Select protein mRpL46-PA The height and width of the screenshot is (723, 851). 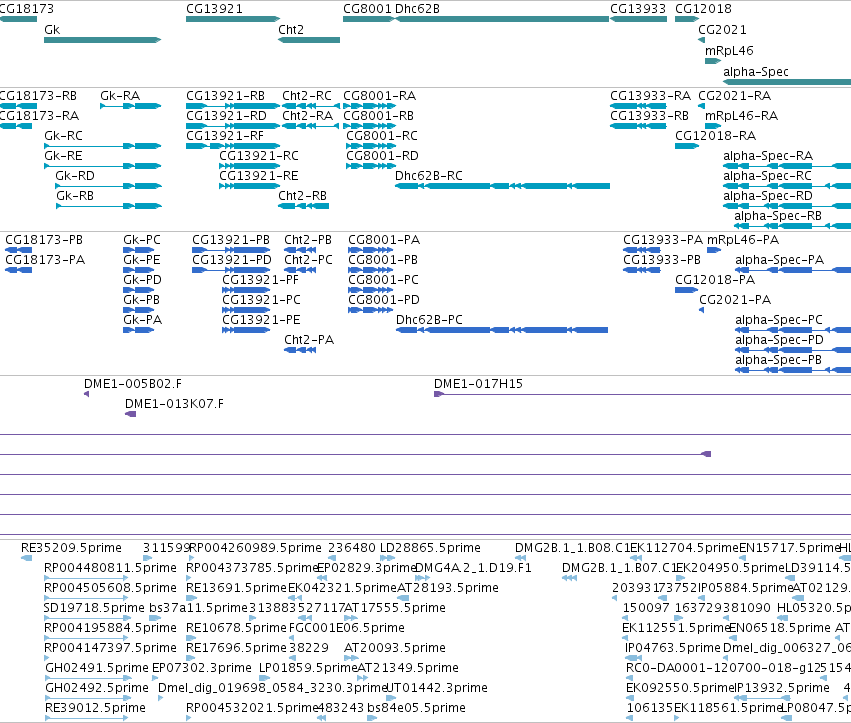743,239
